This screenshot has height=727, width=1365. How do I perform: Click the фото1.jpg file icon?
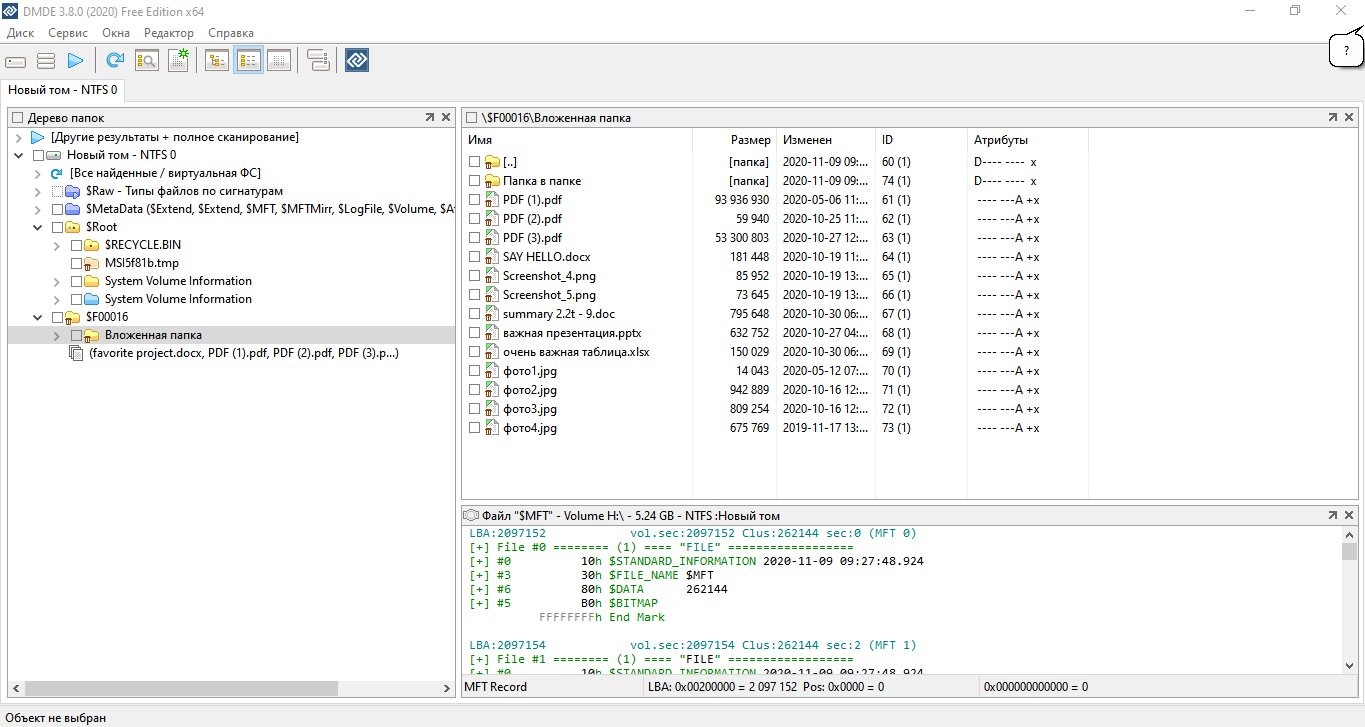[491, 371]
